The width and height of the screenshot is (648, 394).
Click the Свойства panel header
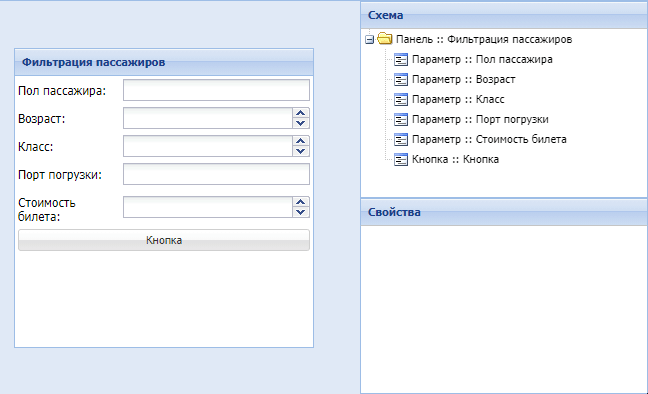tap(504, 212)
